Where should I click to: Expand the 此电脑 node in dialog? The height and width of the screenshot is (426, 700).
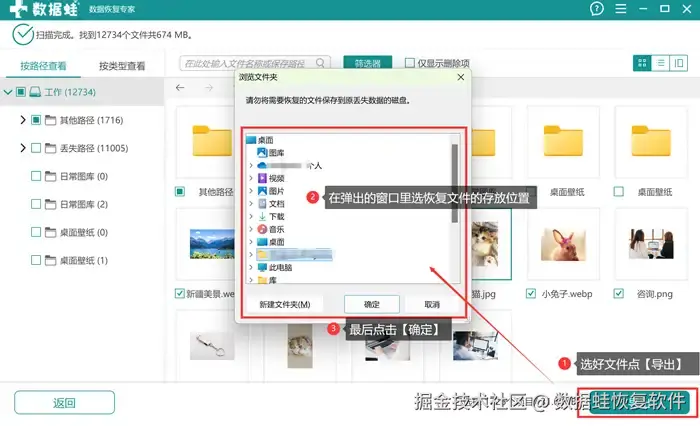pos(251,267)
